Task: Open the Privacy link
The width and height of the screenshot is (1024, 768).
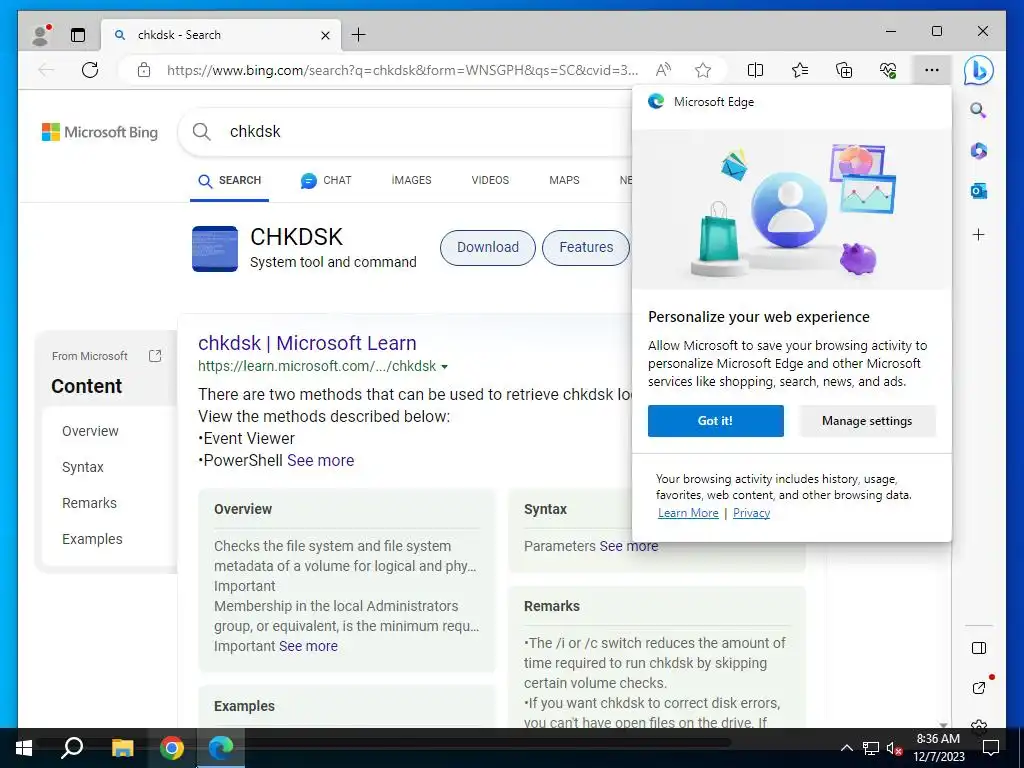Action: [x=751, y=513]
